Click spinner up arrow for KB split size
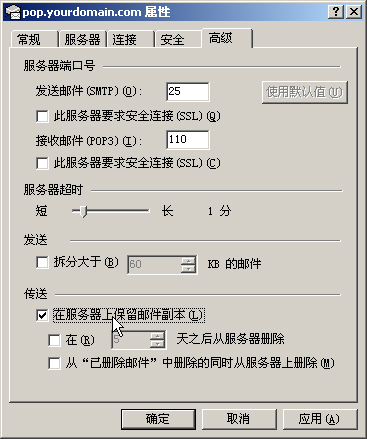The width and height of the screenshot is (367, 439). tap(189, 261)
